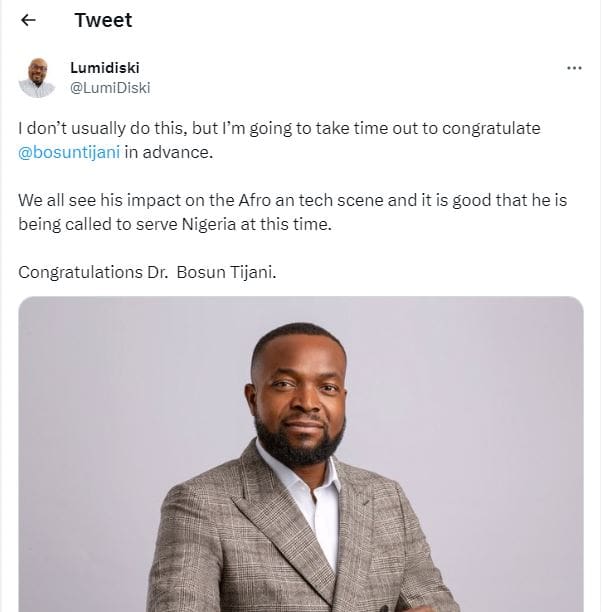Click the Lumidiski display name
The height and width of the screenshot is (612, 602).
coord(105,68)
